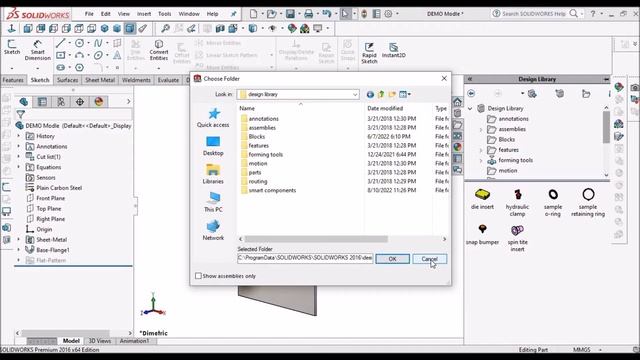The height and width of the screenshot is (360, 640).
Task: Create a new folder in the dialog
Action: [392, 94]
